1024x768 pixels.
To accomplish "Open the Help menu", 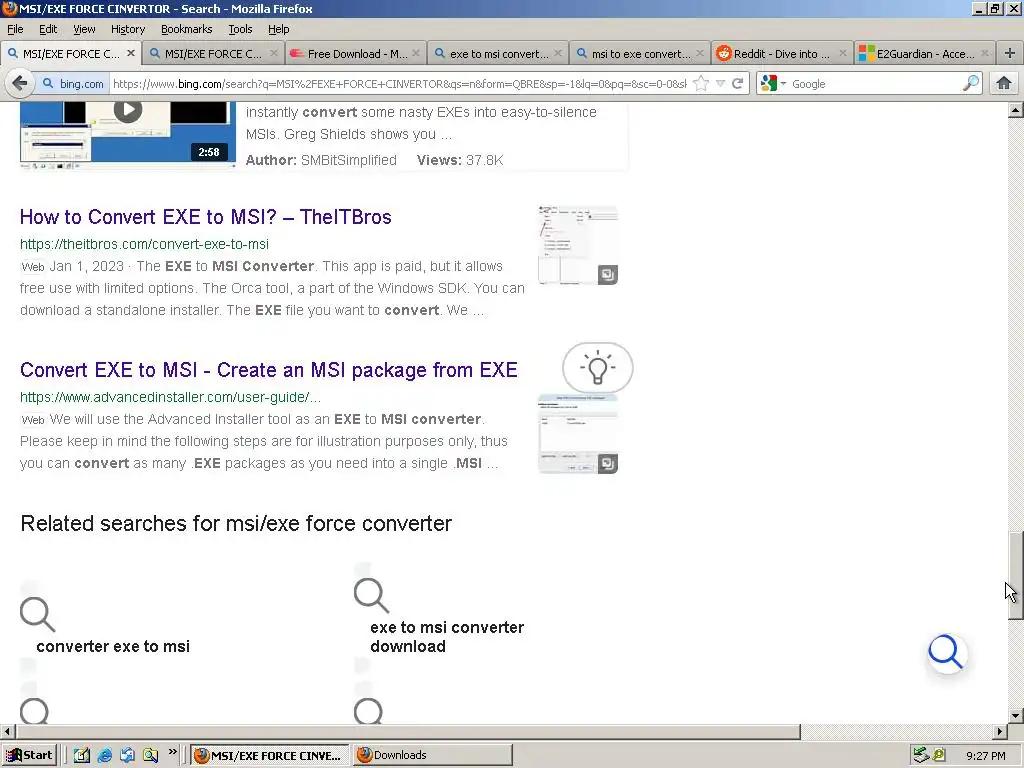I will click(278, 29).
